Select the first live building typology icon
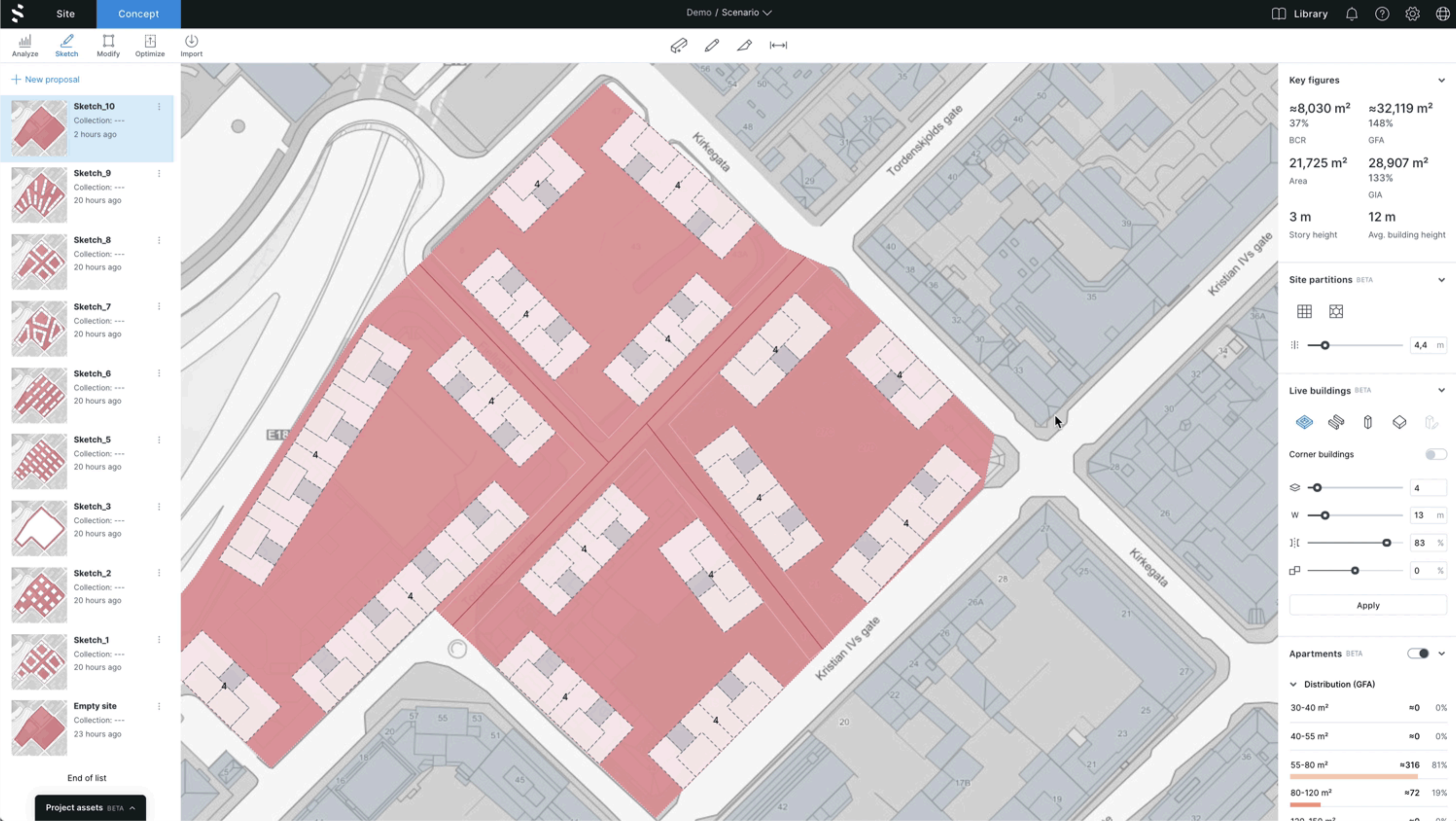Viewport: 1456px width, 821px height. click(x=1305, y=422)
